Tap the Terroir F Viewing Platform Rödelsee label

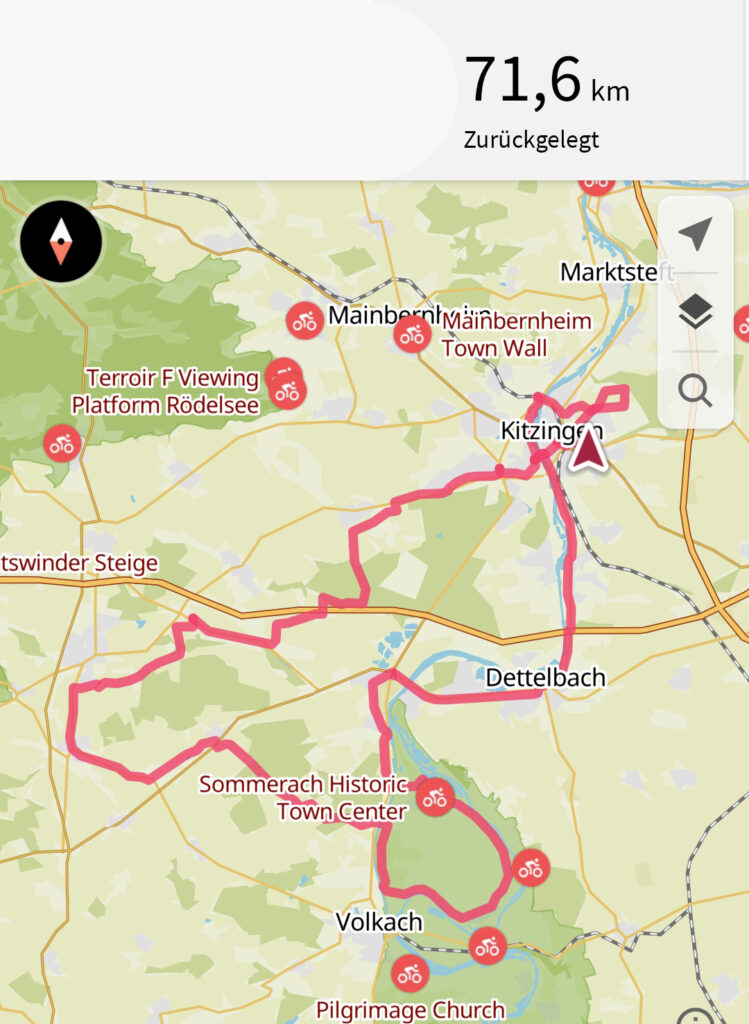(x=166, y=391)
